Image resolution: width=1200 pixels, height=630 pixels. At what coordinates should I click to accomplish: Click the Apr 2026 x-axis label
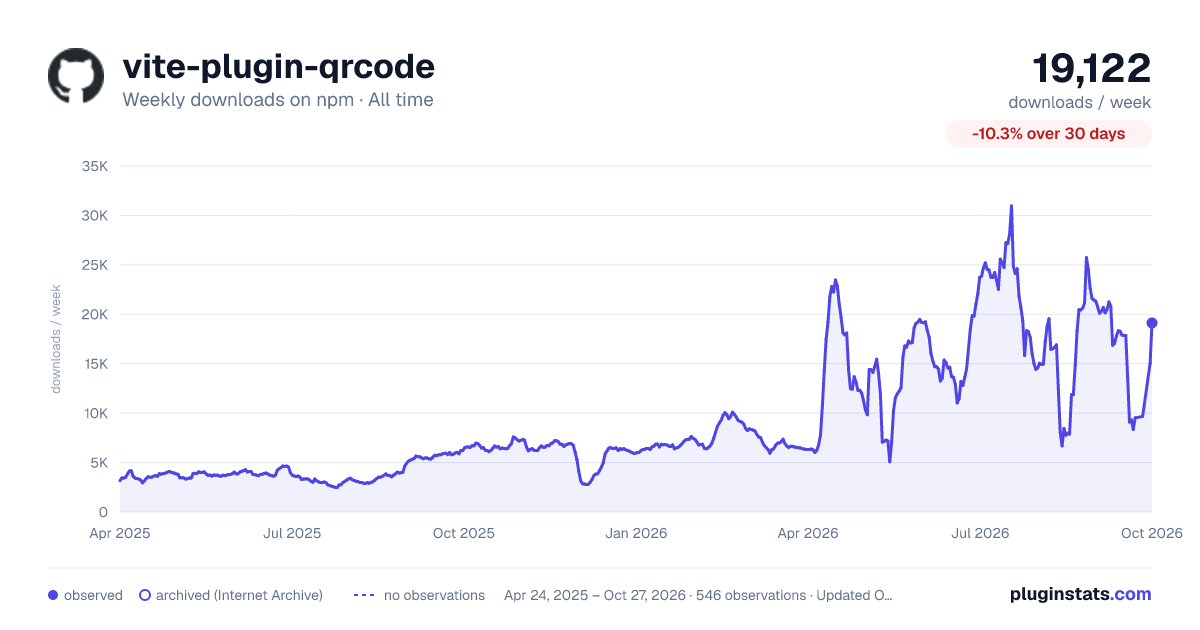(807, 533)
